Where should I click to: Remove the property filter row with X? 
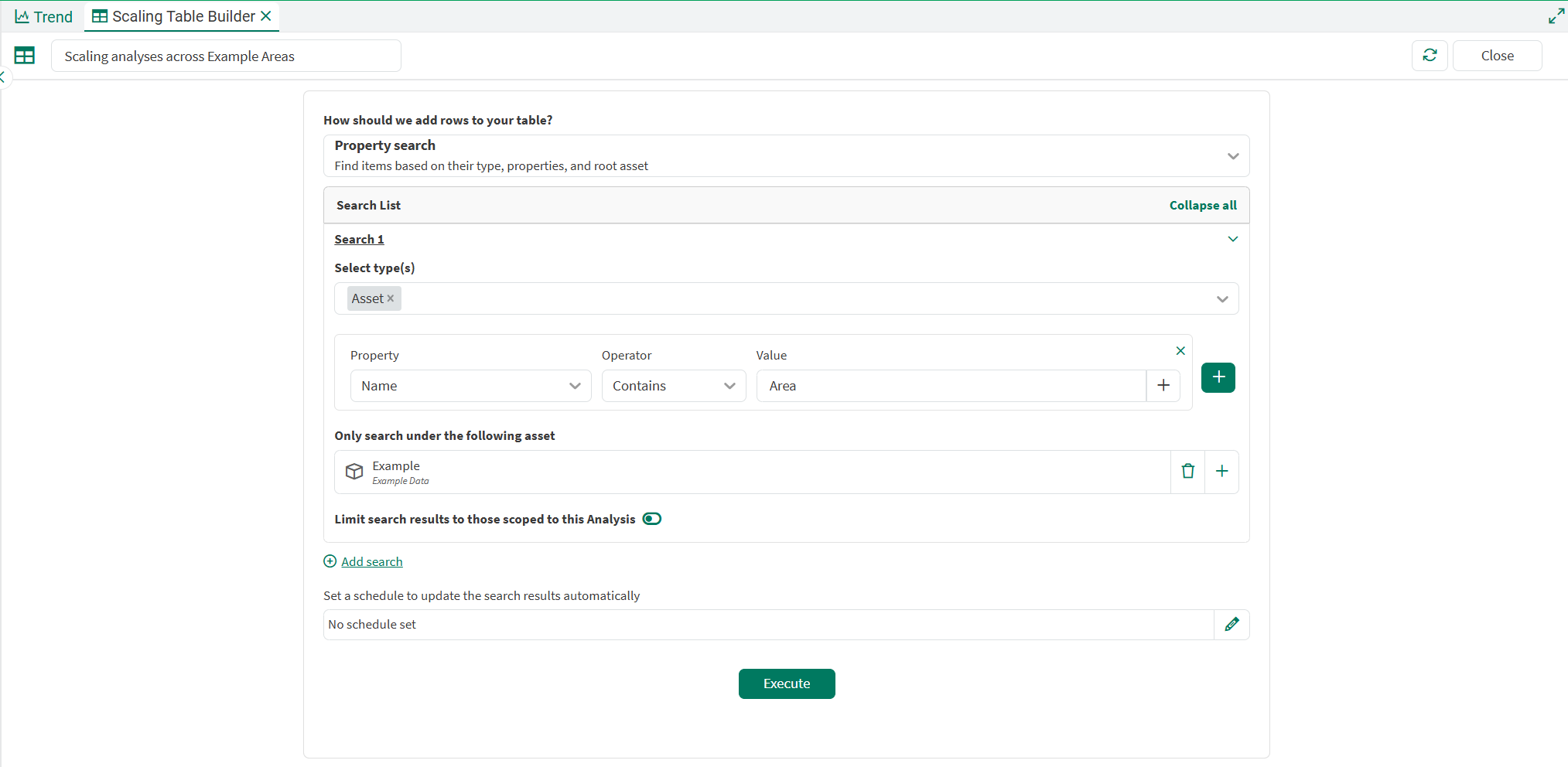point(1180,351)
